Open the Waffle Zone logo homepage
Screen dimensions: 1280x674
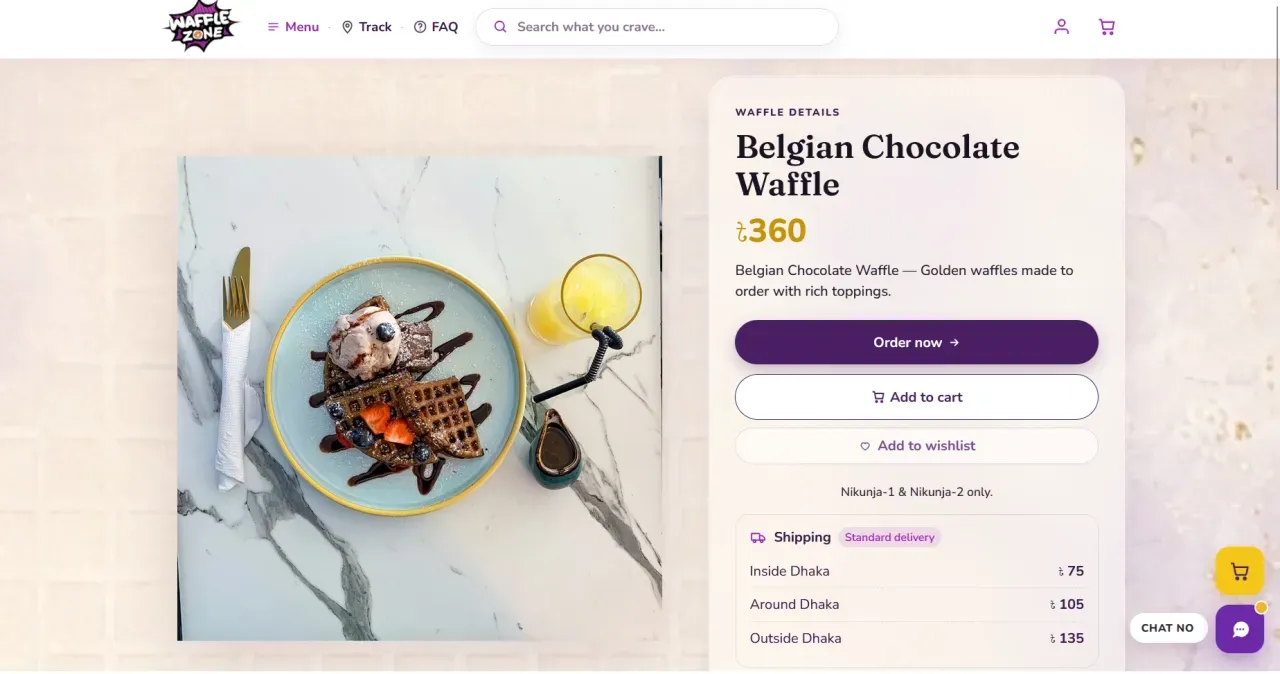point(202,27)
